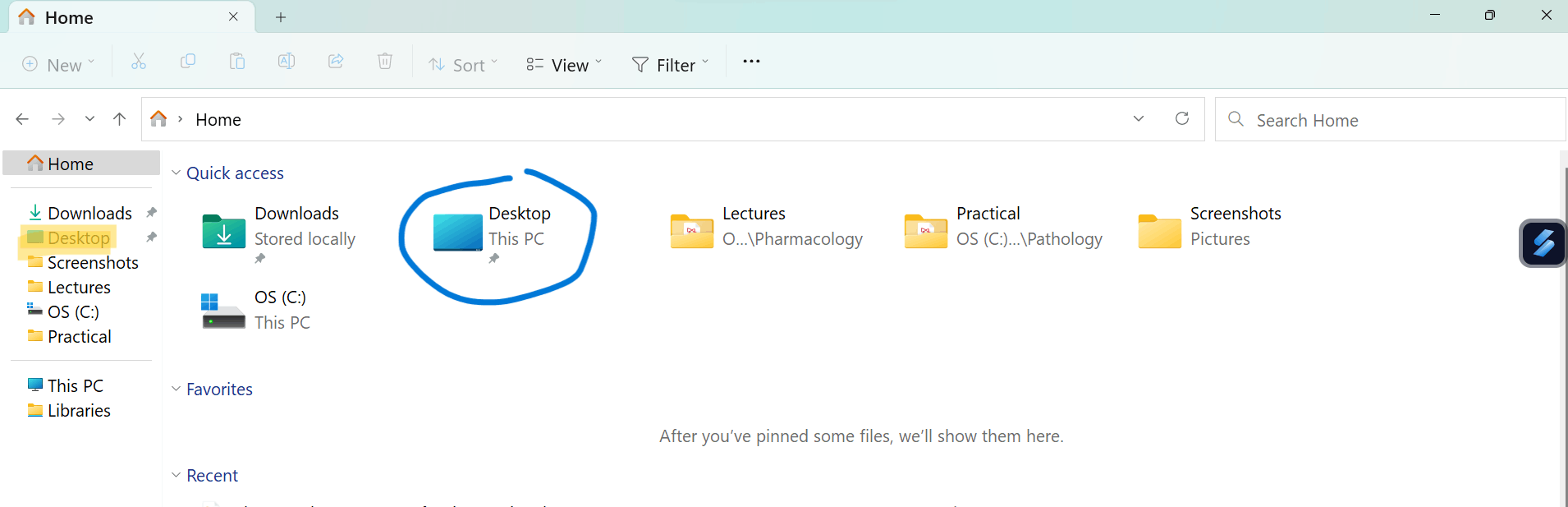Click the Paste clipboard icon
The height and width of the screenshot is (507, 1568).
coord(237,62)
